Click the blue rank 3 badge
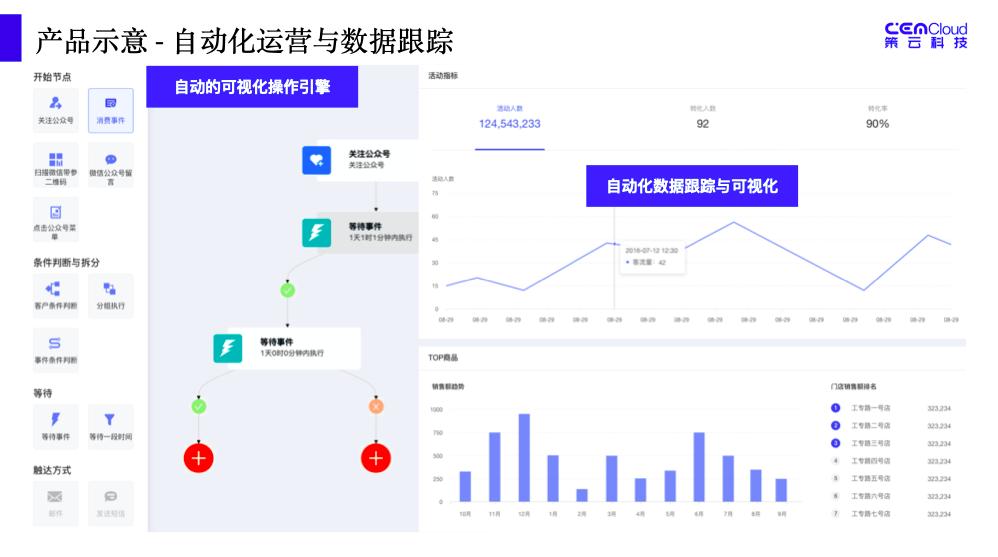The height and width of the screenshot is (557, 998). pos(836,444)
